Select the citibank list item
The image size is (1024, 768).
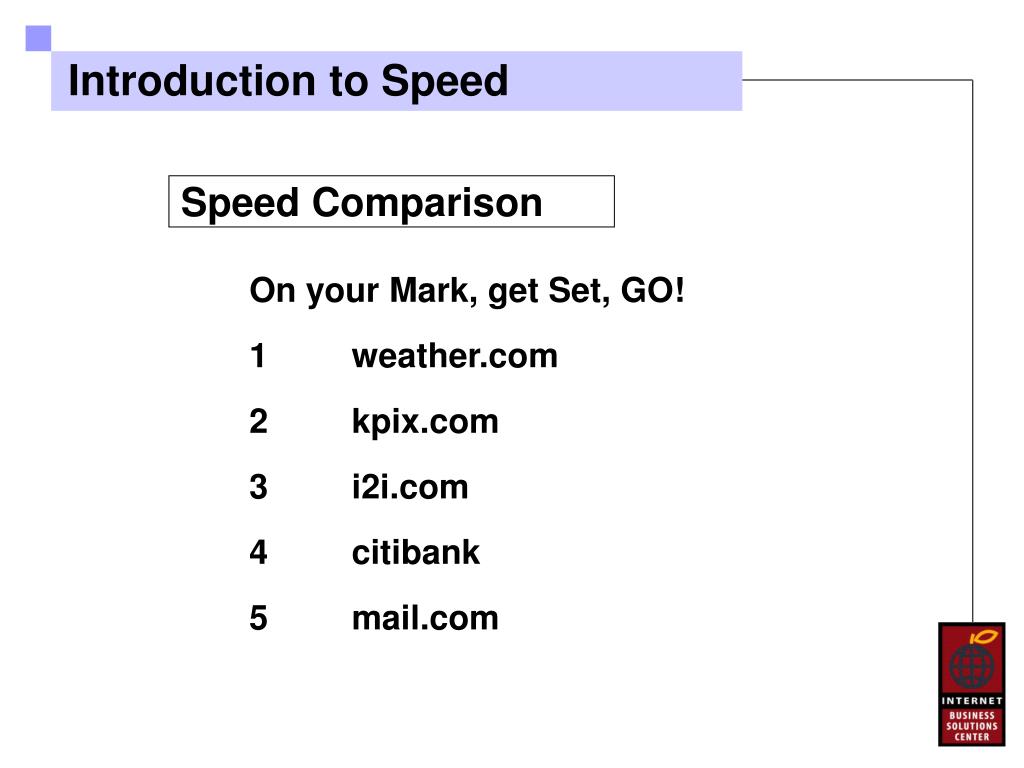[415, 552]
